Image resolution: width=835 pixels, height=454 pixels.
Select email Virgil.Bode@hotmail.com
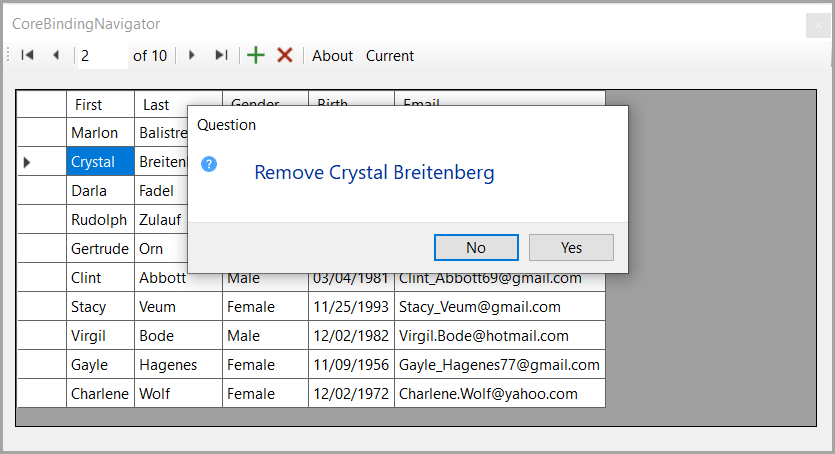point(500,336)
